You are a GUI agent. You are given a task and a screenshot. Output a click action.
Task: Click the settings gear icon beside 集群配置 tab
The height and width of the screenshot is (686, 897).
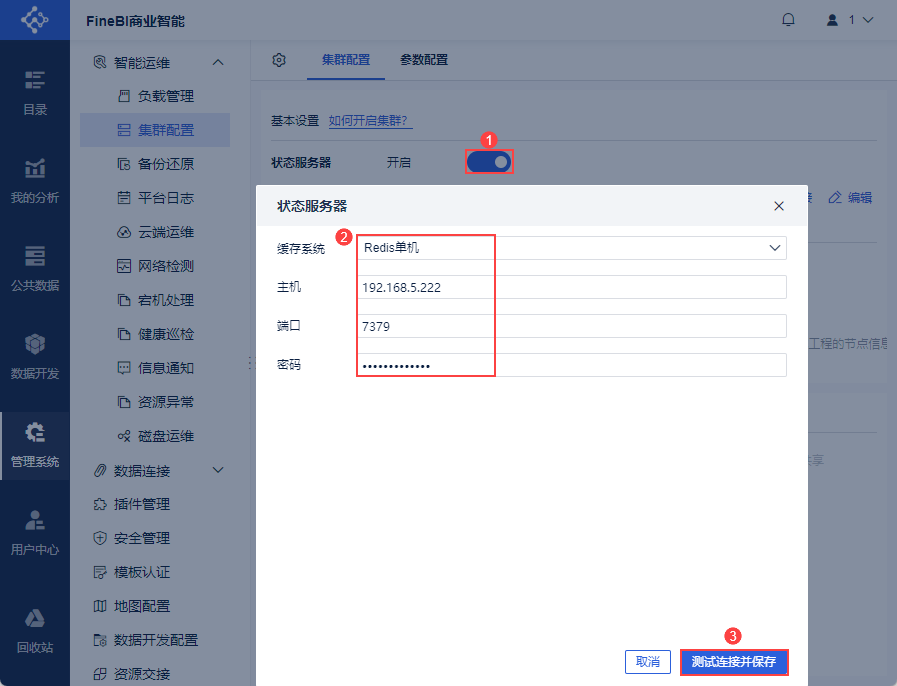click(x=279, y=60)
